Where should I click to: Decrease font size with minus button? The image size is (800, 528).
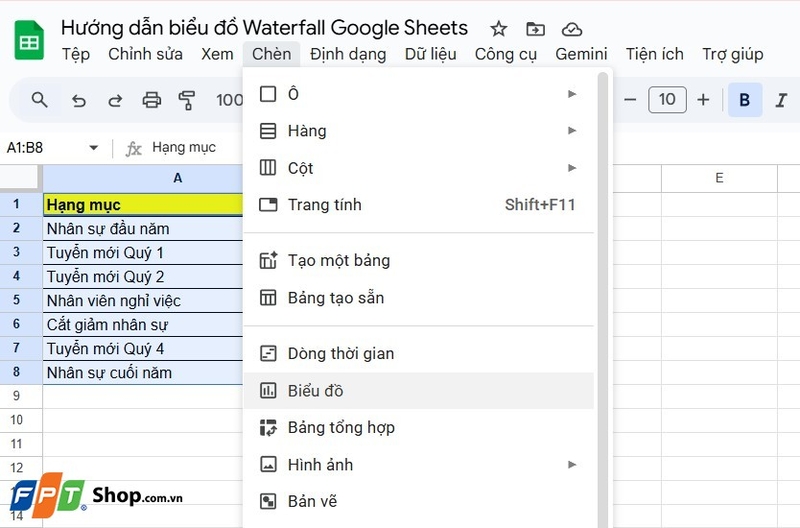point(630,99)
